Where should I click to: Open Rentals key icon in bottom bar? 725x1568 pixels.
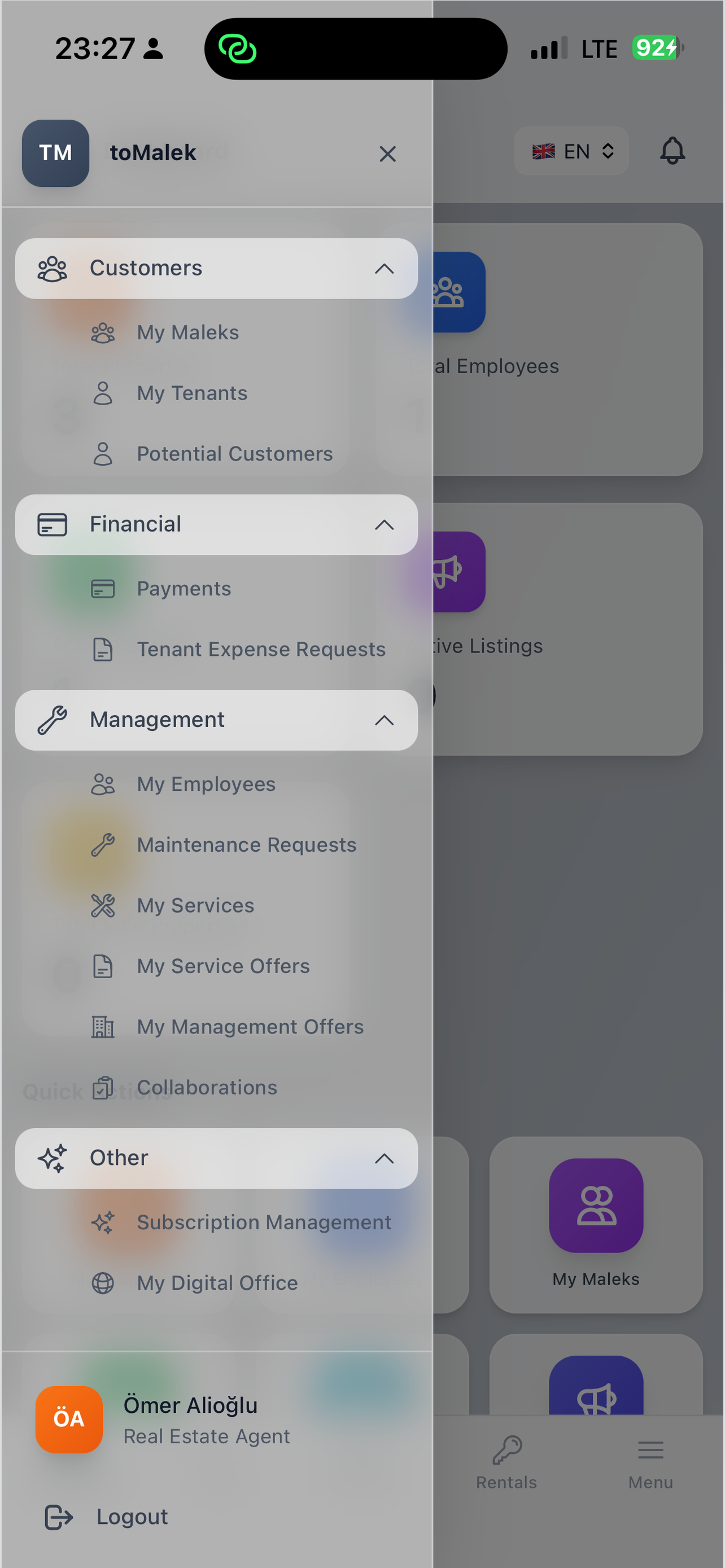(506, 1451)
